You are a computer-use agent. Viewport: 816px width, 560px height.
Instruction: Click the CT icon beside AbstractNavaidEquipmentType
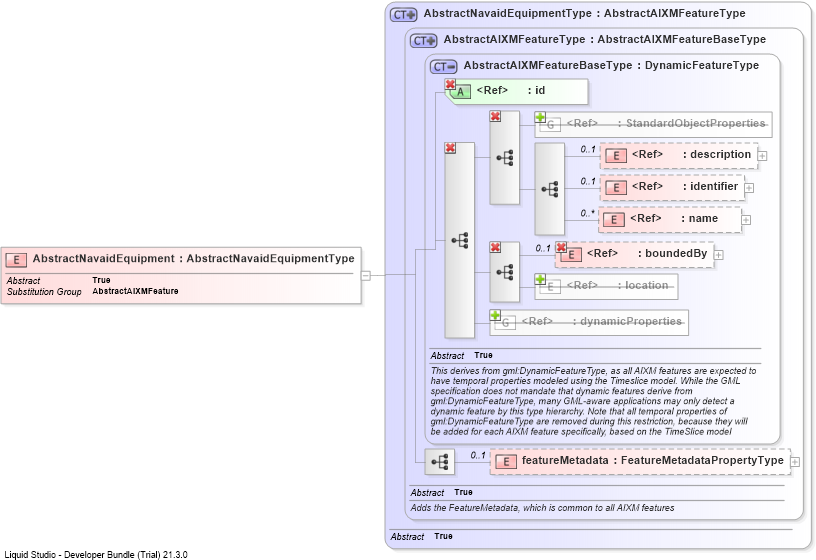pos(403,15)
